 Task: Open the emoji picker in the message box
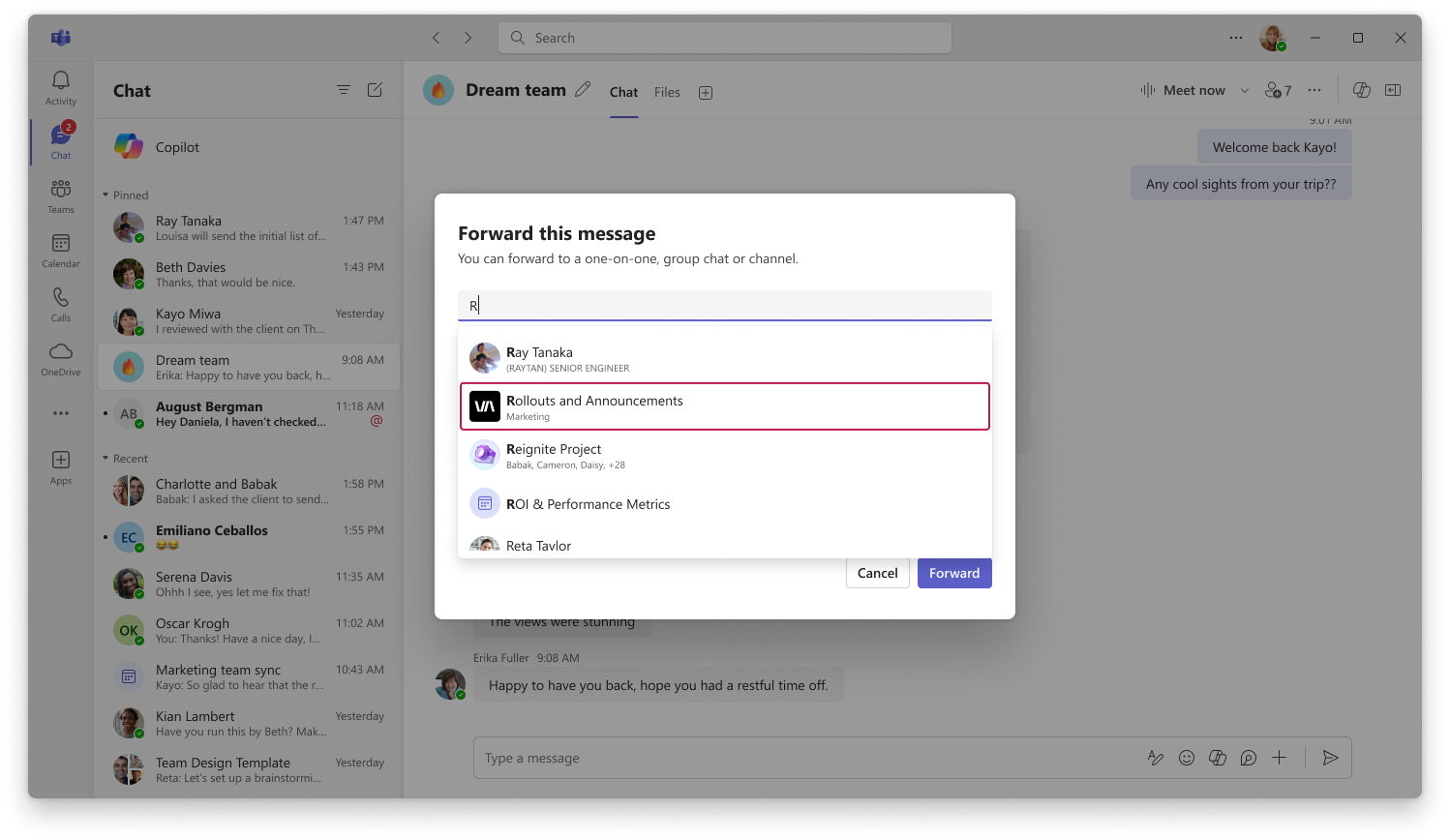pos(1187,758)
